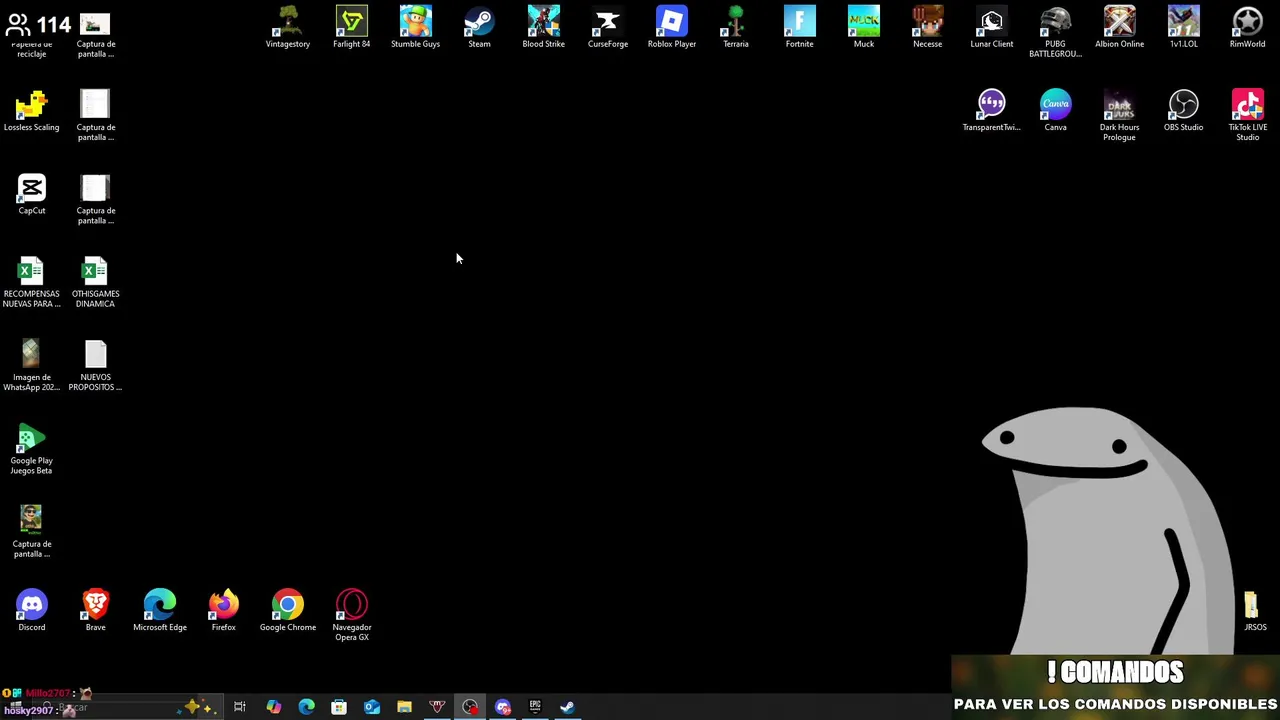Switch to OBS in the taskbar
This screenshot has height=720, width=1280.
(x=470, y=707)
